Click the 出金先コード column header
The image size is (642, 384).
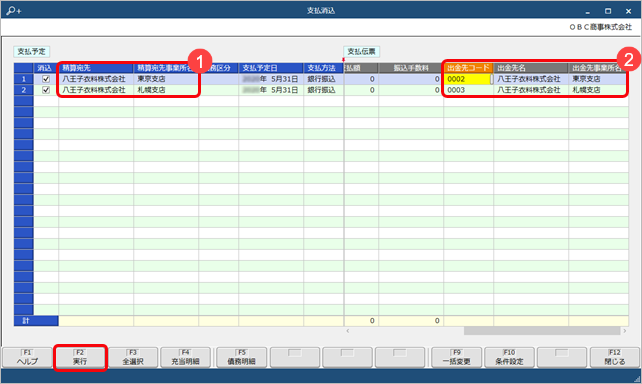pyautogui.click(x=468, y=68)
